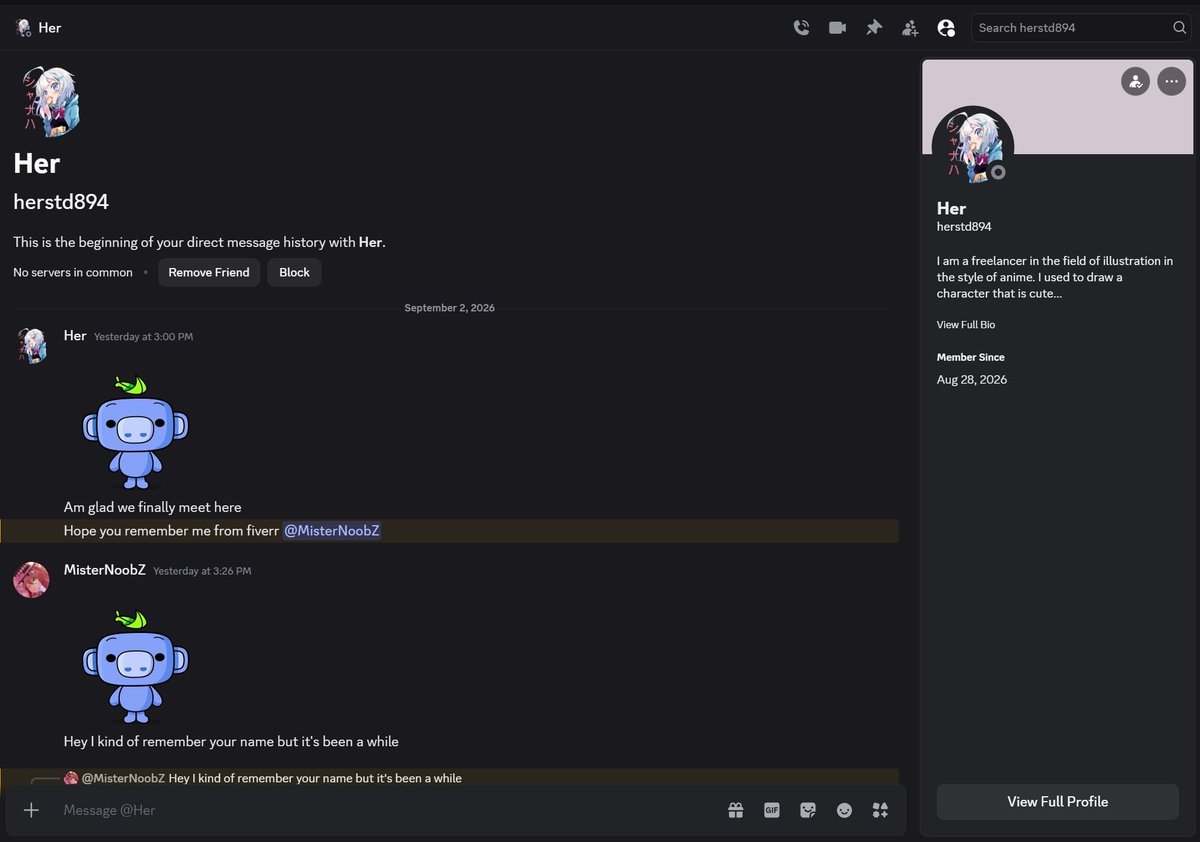
Task: Click MisterNoobZ's avatar beside the 3:26 PM message
Action: tap(32, 579)
